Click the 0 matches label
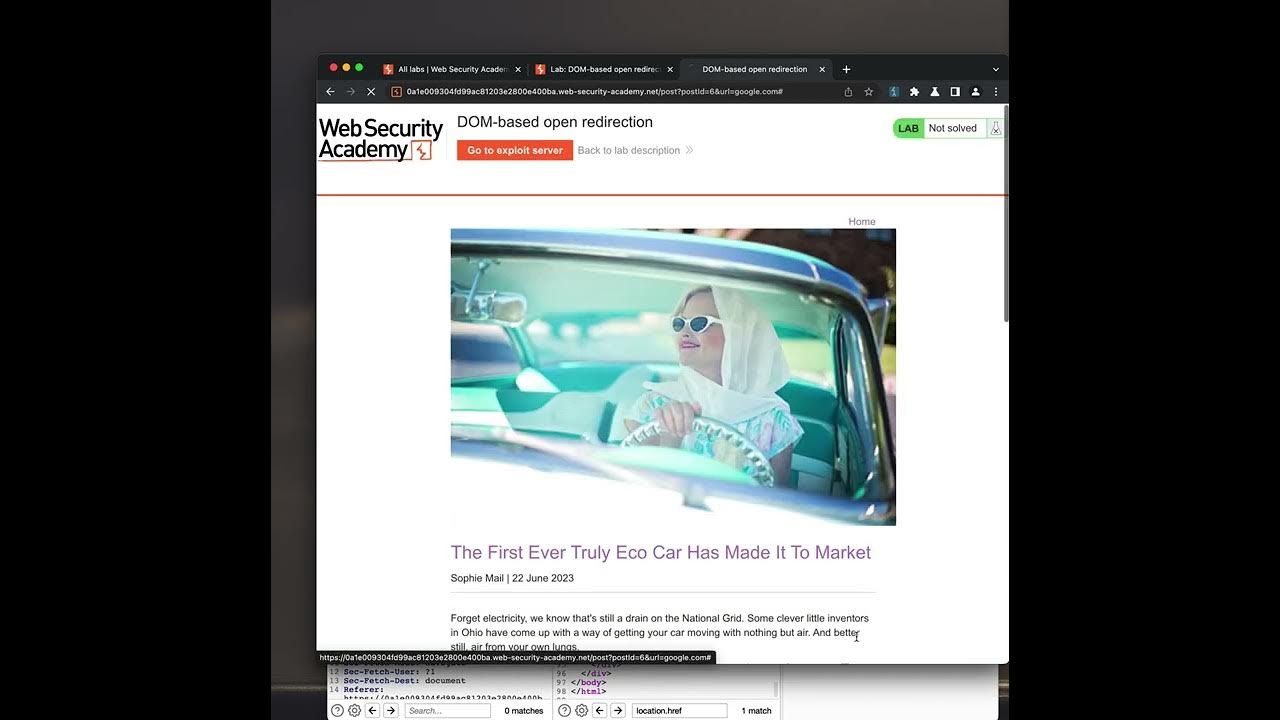Image resolution: width=1280 pixels, height=720 pixels. pyautogui.click(x=524, y=711)
